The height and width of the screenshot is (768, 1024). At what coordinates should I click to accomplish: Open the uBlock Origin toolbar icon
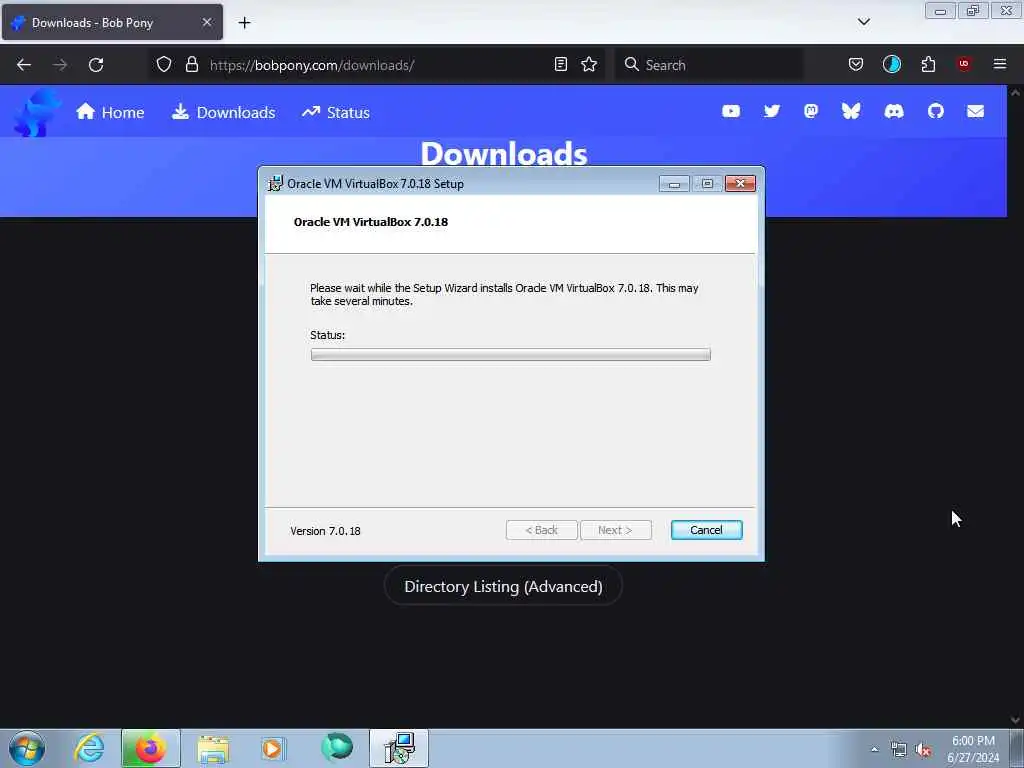[x=963, y=64]
